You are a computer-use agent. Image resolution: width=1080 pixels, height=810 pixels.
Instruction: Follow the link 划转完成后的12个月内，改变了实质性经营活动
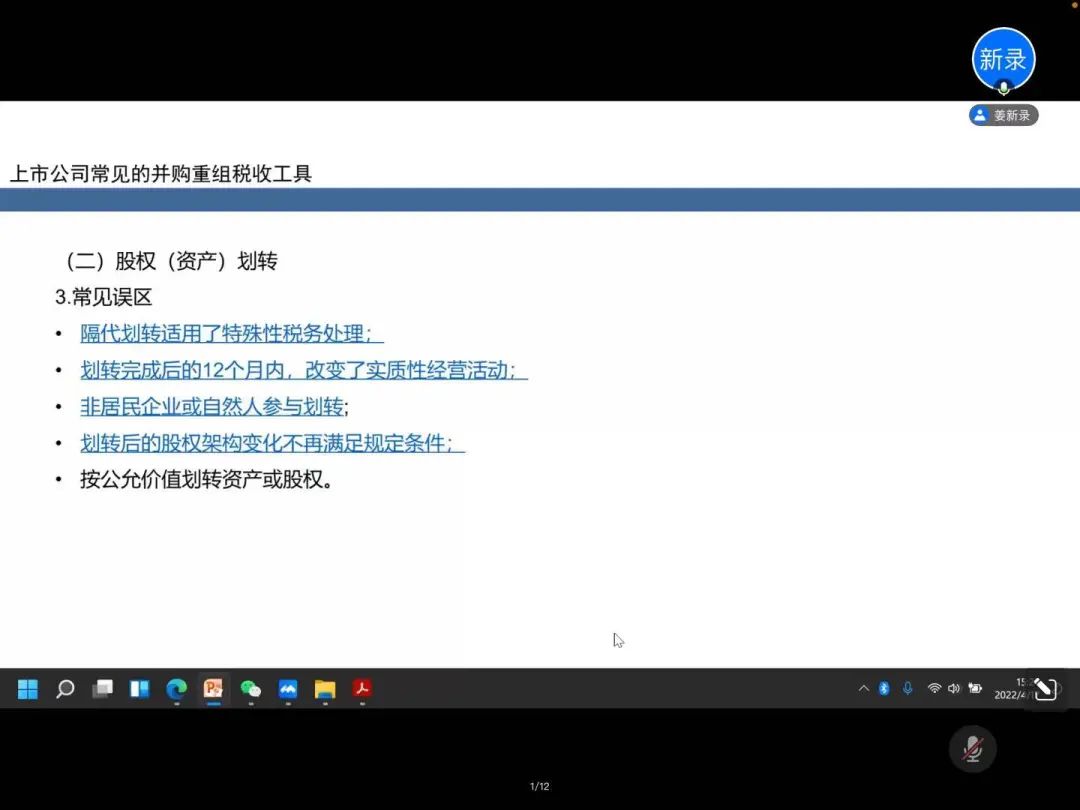(x=302, y=371)
